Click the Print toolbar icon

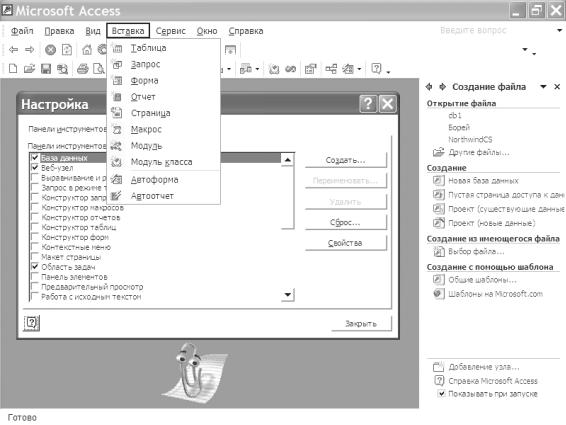(x=83, y=68)
